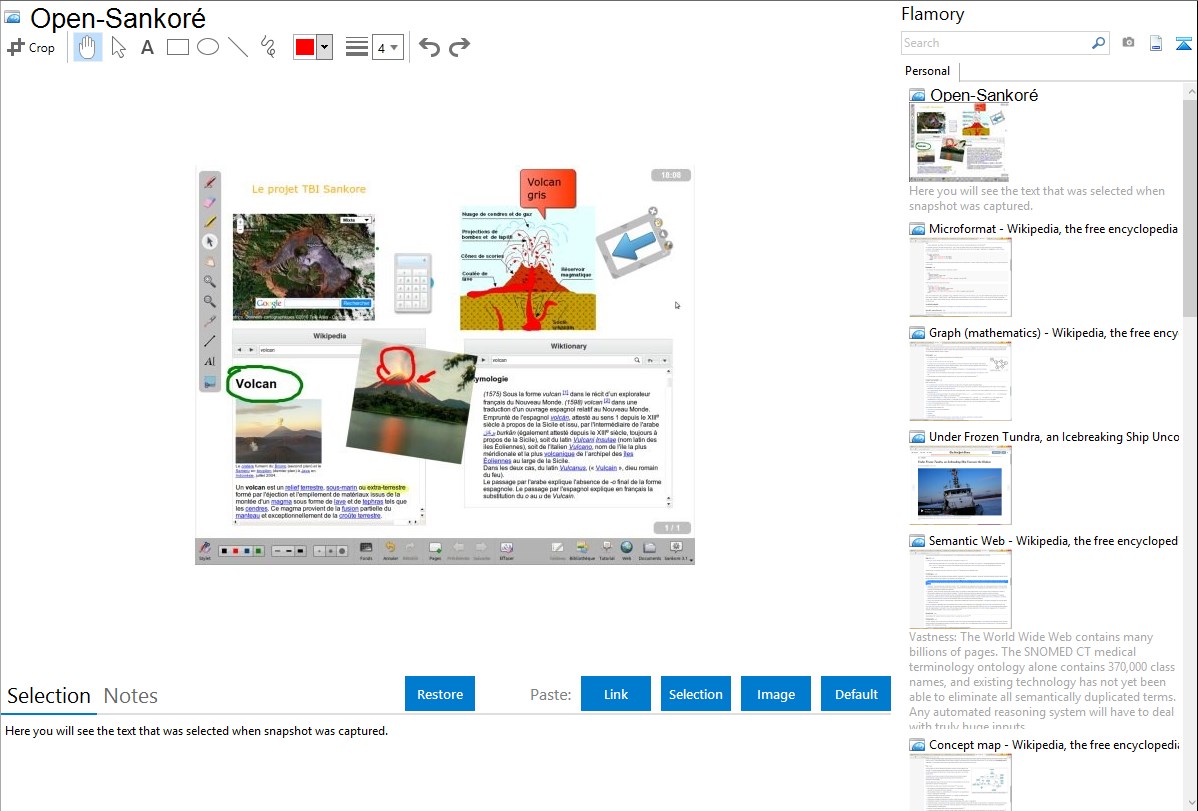Click the Sankoré eraser tool in the snapshot

tap(209, 202)
